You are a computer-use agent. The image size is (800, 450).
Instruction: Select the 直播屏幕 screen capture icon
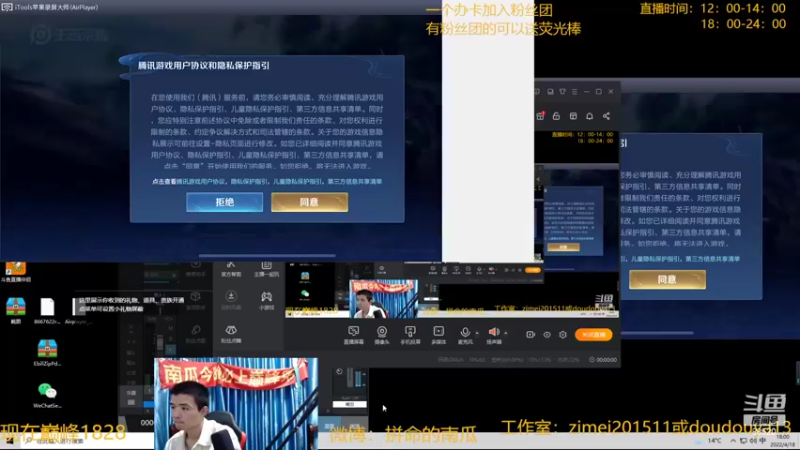pyautogui.click(x=354, y=335)
